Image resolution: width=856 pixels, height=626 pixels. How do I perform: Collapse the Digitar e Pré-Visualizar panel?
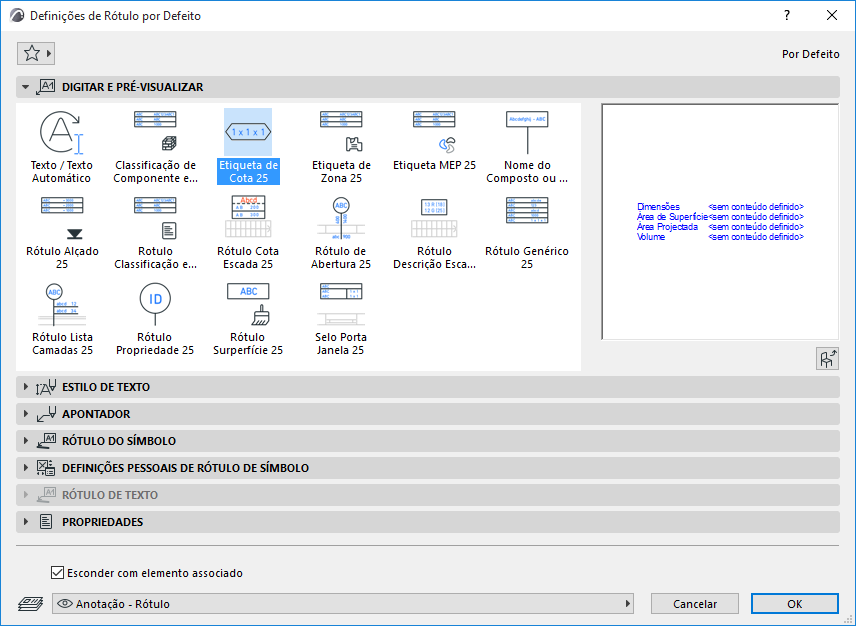tap(428, 87)
